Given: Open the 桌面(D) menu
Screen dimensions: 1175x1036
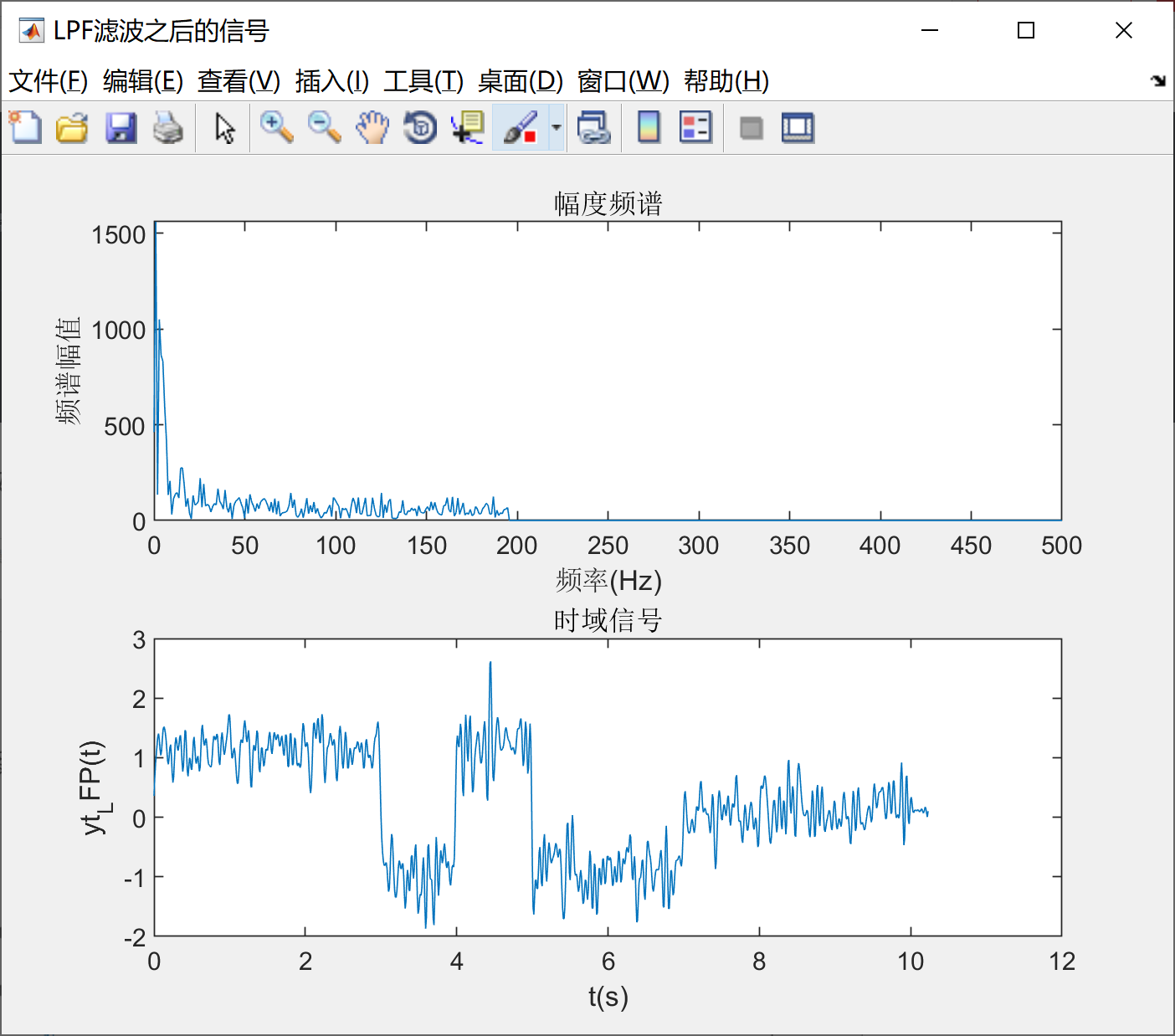Looking at the screenshot, I should pos(521,81).
